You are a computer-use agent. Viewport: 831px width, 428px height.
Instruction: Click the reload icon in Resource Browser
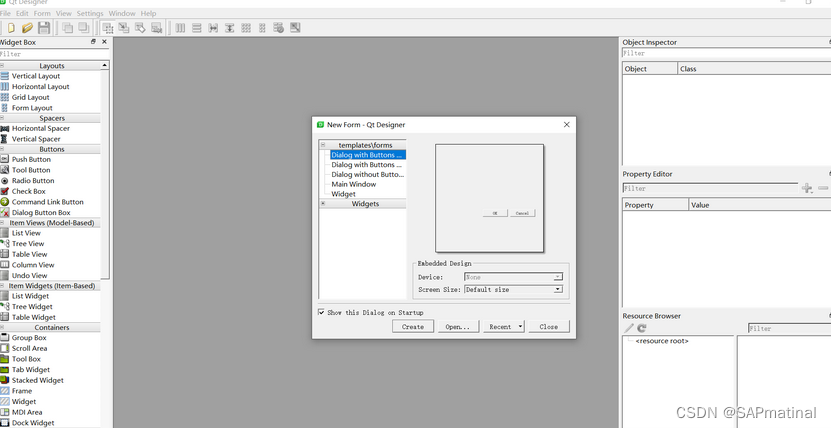click(642, 328)
